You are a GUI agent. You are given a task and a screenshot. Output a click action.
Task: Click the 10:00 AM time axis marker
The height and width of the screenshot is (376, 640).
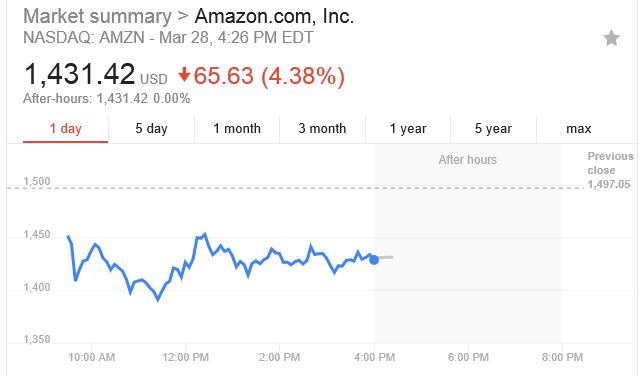91,357
